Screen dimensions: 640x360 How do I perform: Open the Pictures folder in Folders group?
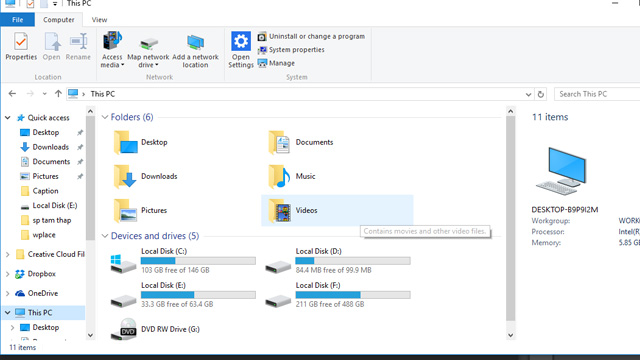pyautogui.click(x=125, y=211)
